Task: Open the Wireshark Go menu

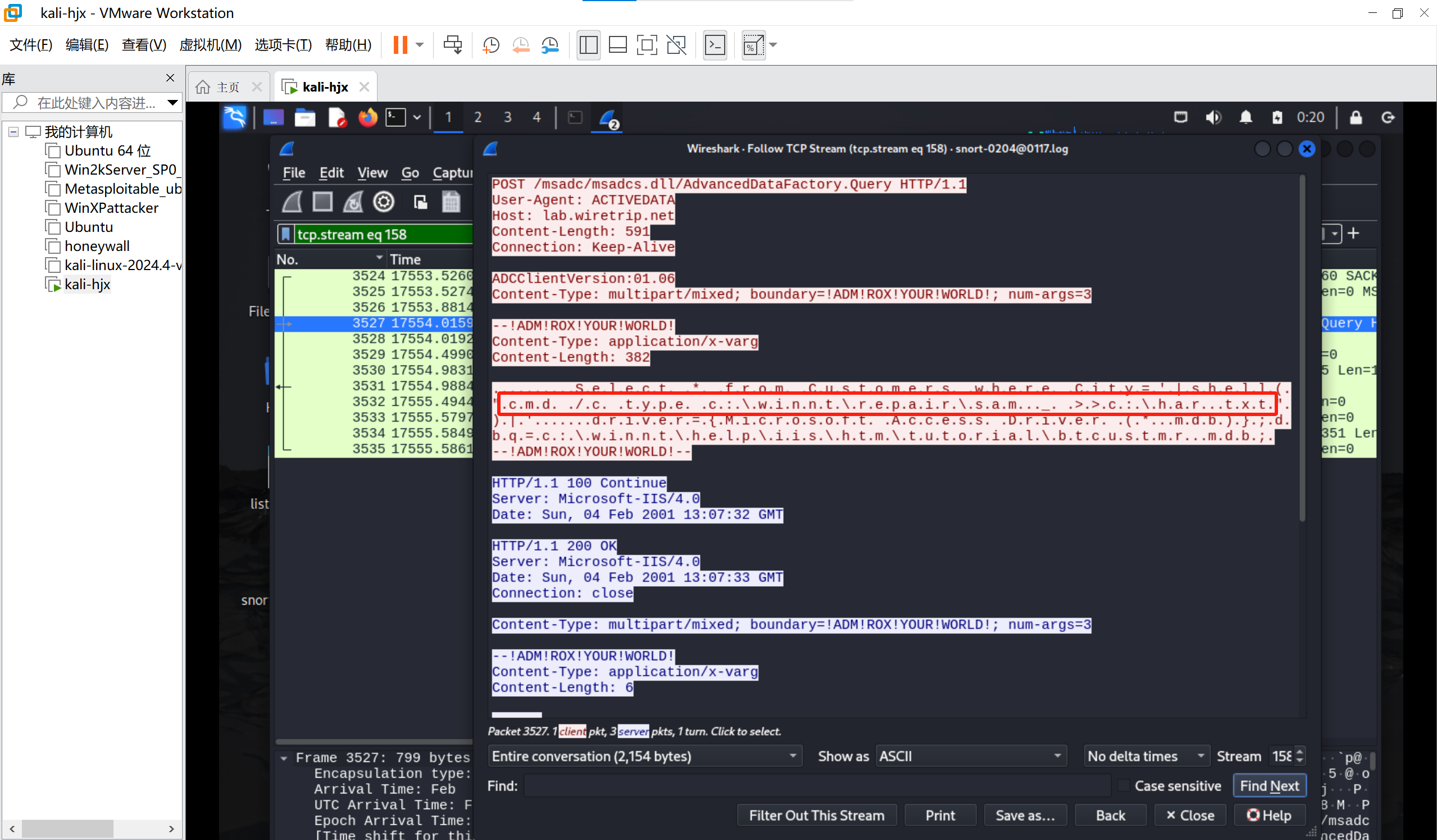Action: pos(410,173)
